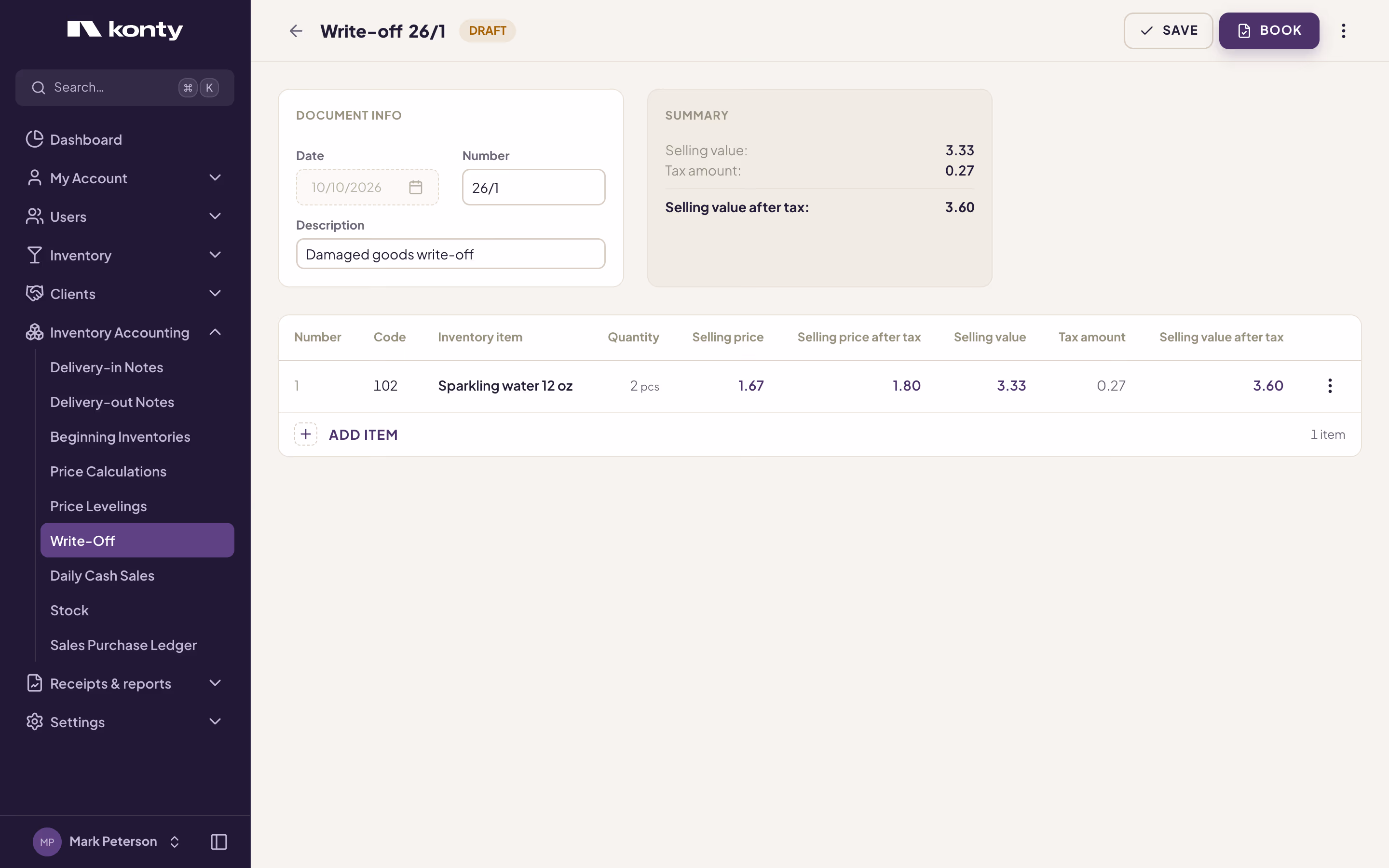This screenshot has height=868, width=1389.
Task: Click the calendar icon in Date field
Action: coord(416,187)
